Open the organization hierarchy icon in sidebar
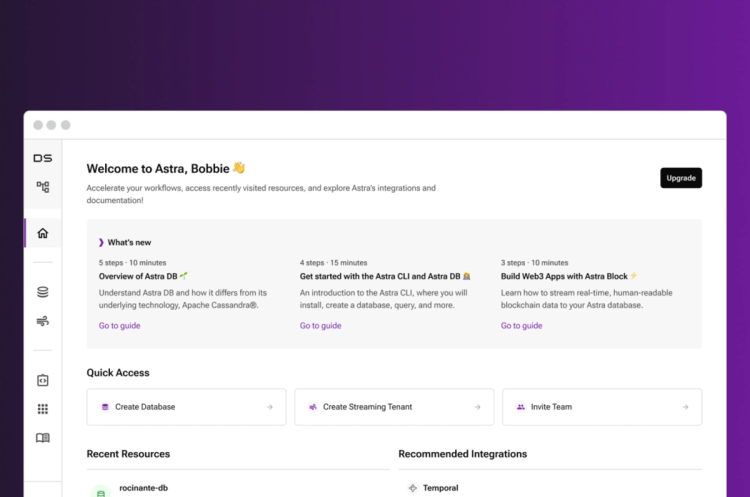Viewport: 750px width, 497px height. [43, 187]
